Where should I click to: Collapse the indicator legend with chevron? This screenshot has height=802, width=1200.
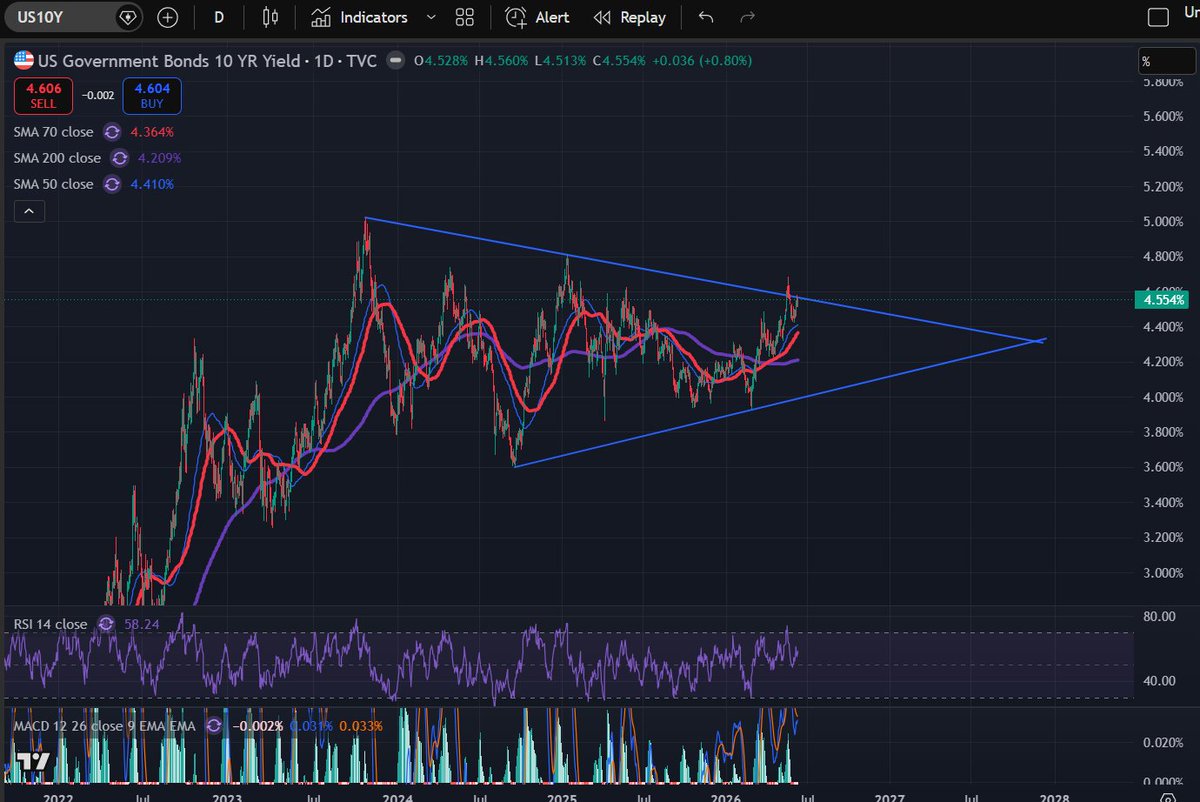pos(29,211)
